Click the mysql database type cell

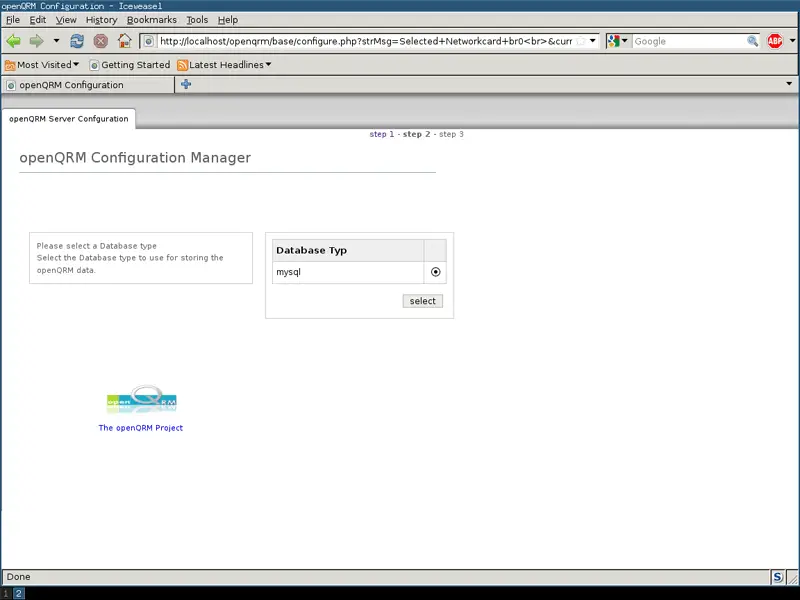tap(348, 272)
